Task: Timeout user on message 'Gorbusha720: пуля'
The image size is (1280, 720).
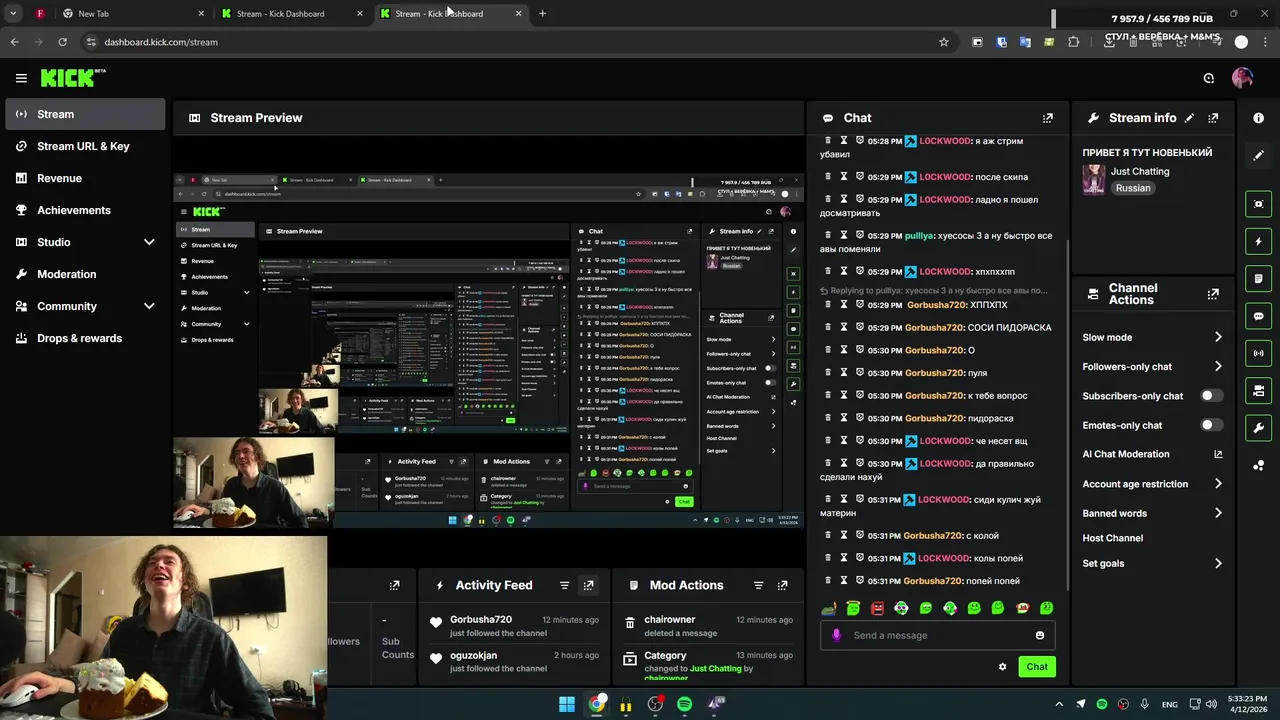Action: [843, 373]
